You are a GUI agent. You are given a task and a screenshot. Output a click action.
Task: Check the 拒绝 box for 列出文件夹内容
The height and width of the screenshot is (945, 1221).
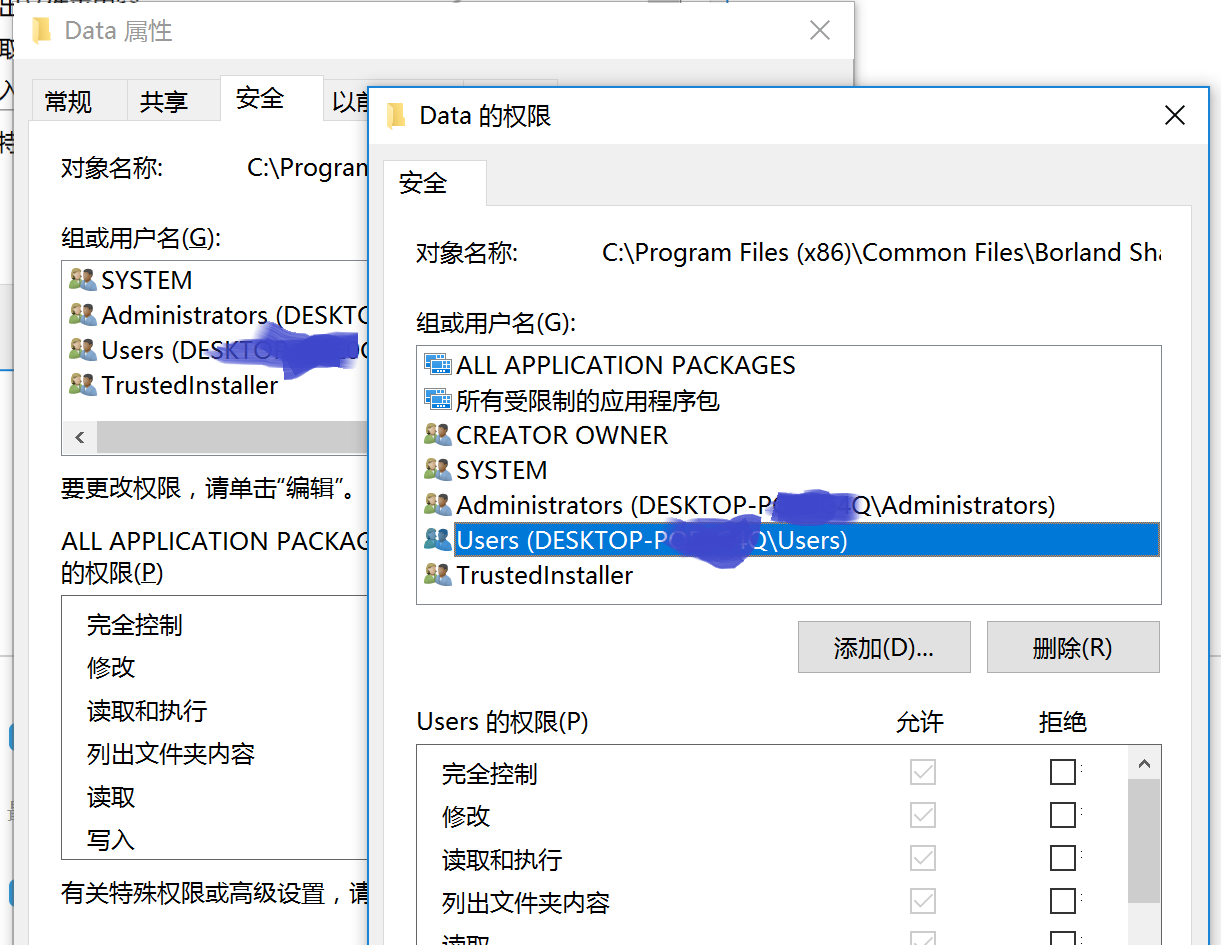1063,901
